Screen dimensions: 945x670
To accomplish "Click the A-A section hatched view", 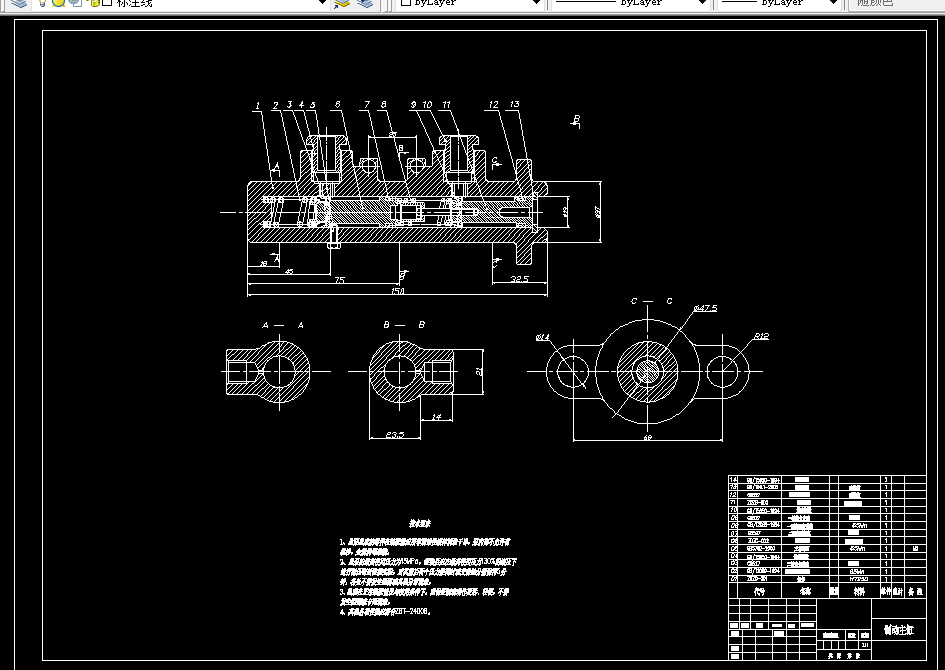I will [x=268, y=371].
